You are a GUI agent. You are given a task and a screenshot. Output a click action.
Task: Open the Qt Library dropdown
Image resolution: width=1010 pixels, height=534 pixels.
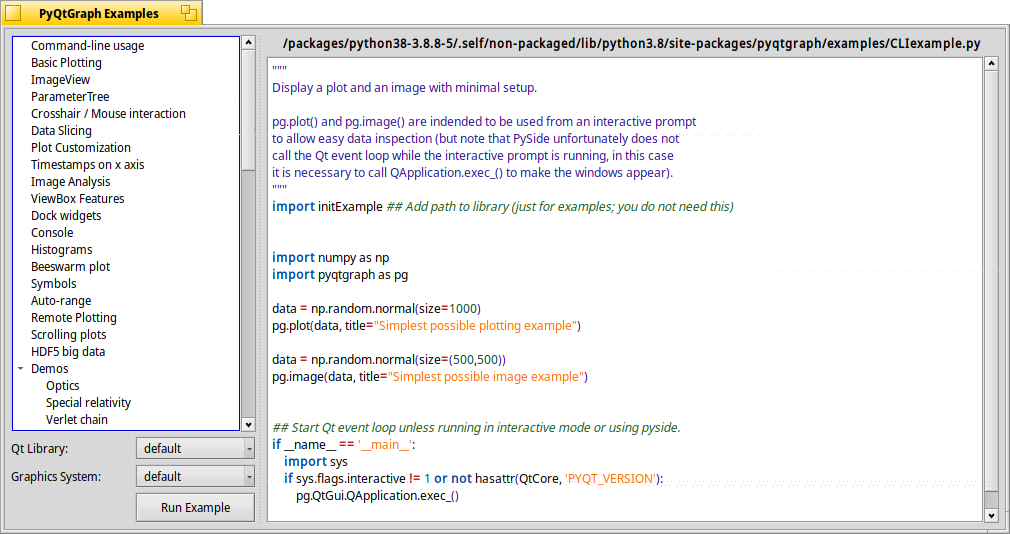[x=195, y=448]
